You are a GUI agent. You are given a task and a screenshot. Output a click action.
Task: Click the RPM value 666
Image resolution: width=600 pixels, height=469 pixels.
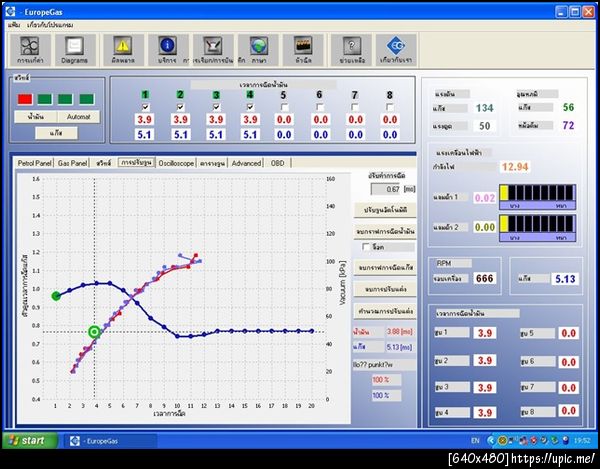[x=484, y=278]
